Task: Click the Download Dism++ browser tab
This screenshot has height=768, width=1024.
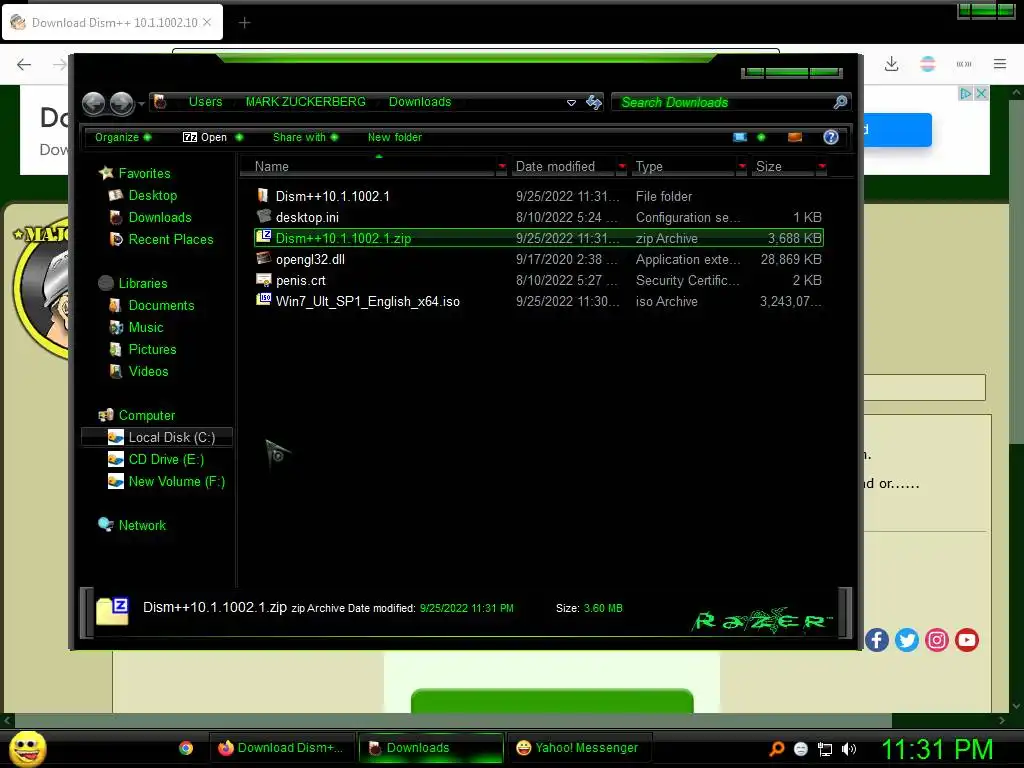Action: click(112, 22)
